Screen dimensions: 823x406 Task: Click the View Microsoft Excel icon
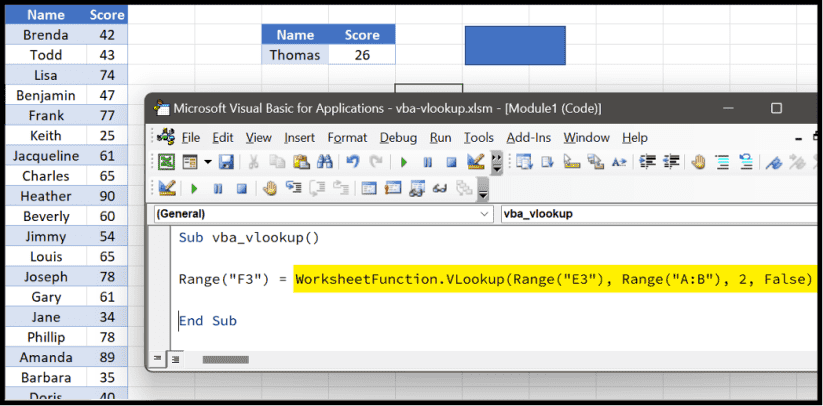coord(166,162)
